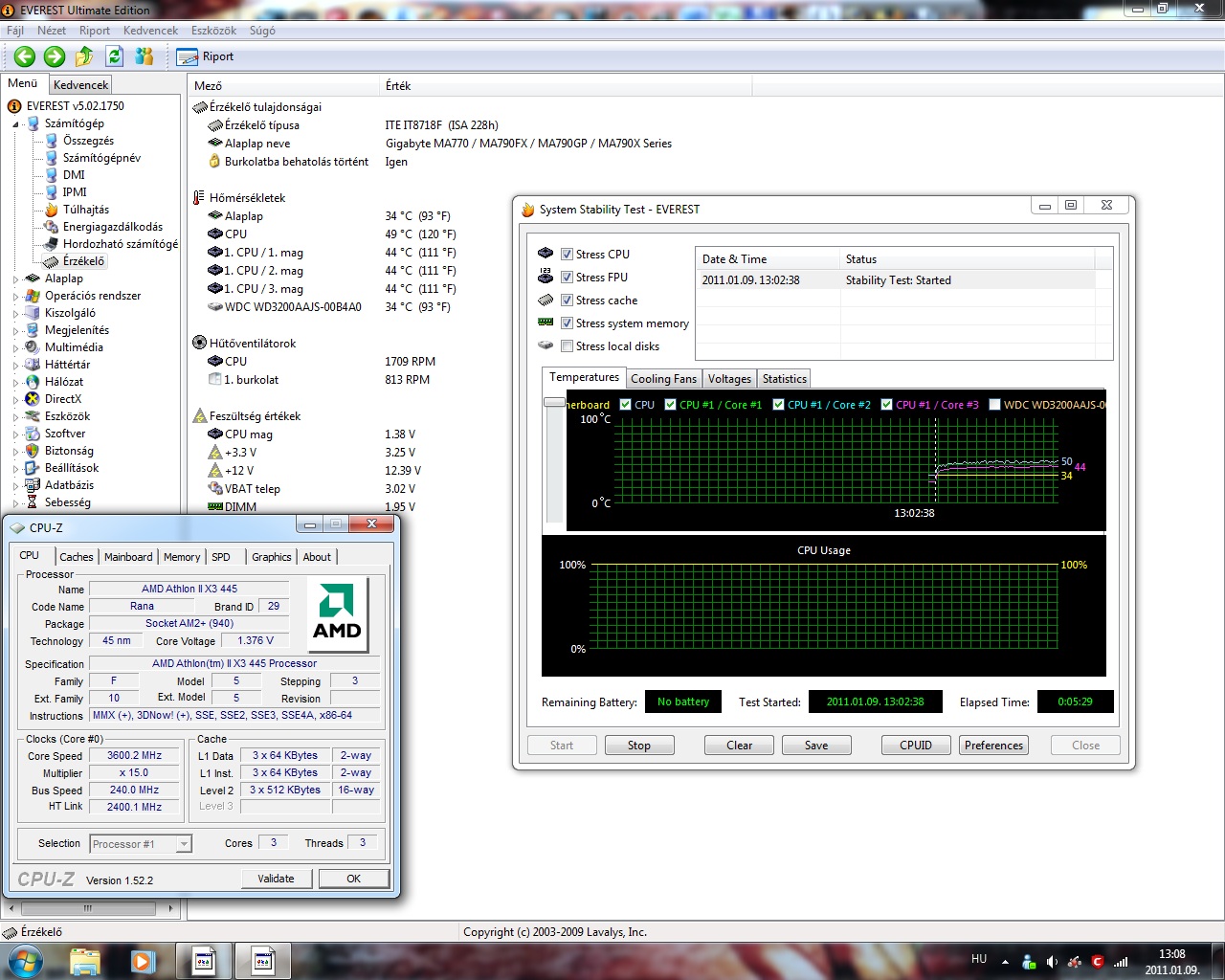
Task: Toggle Stress CPU checkbox
Action: 568,254
